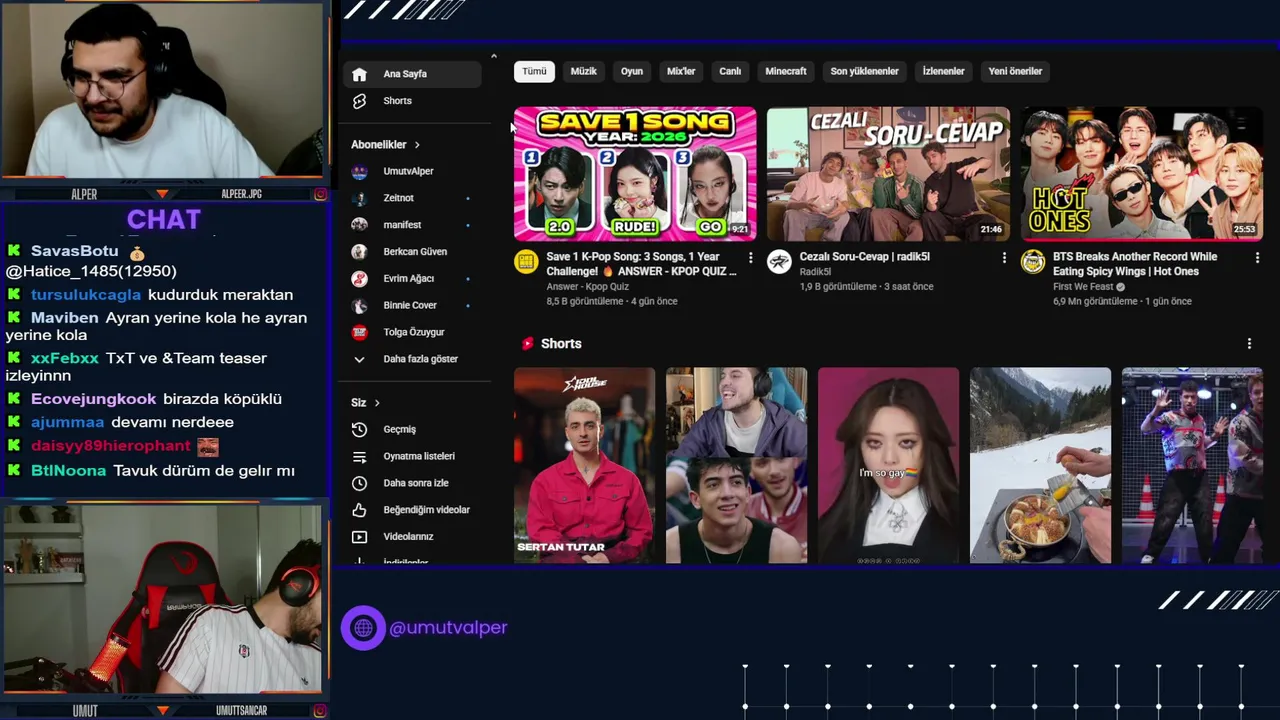
Task: Open First We Feast channel avatar
Action: 1033,262
